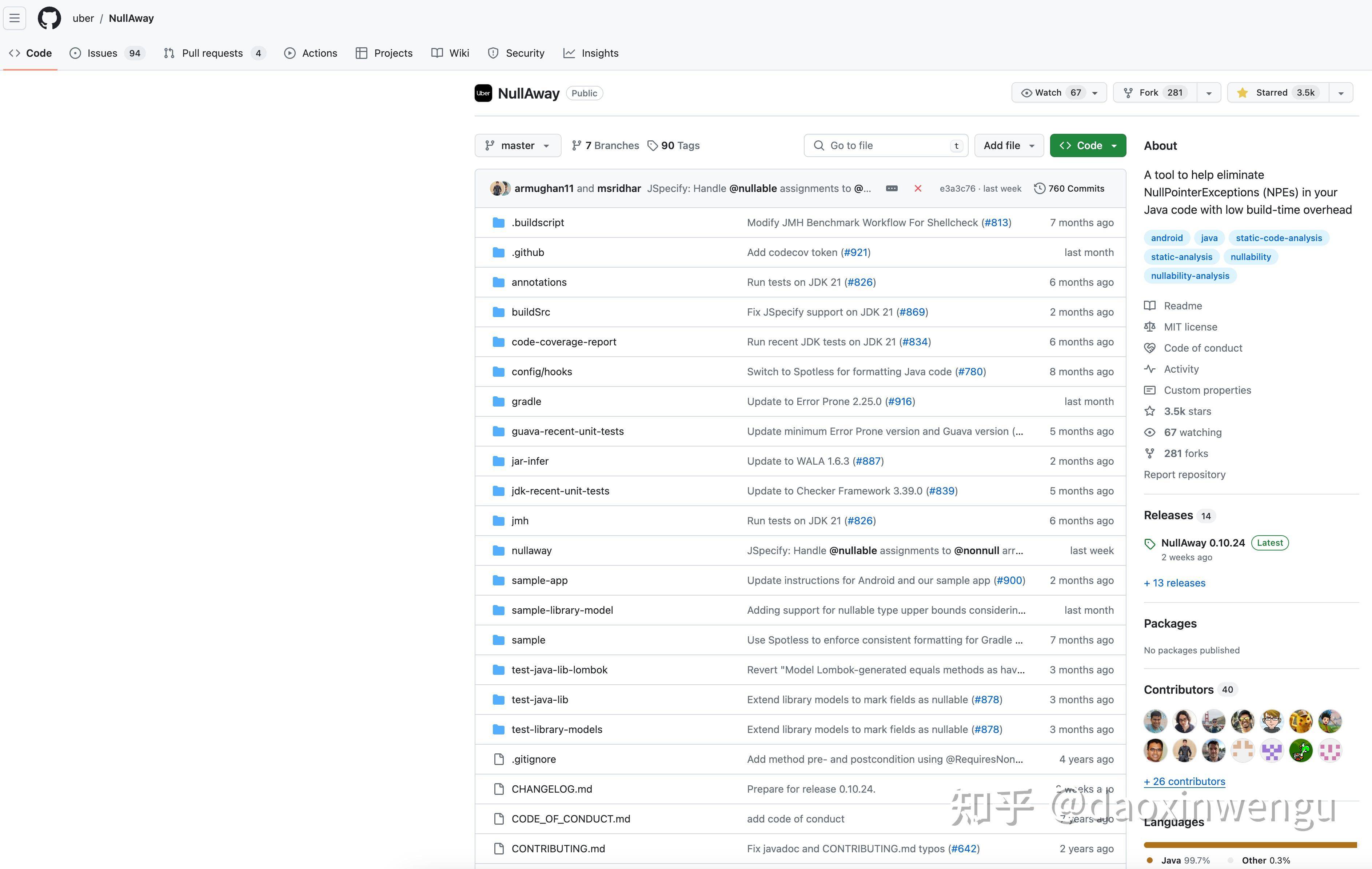This screenshot has height=869, width=1372.
Task: Open the Add file dropdown
Action: tap(1009, 146)
